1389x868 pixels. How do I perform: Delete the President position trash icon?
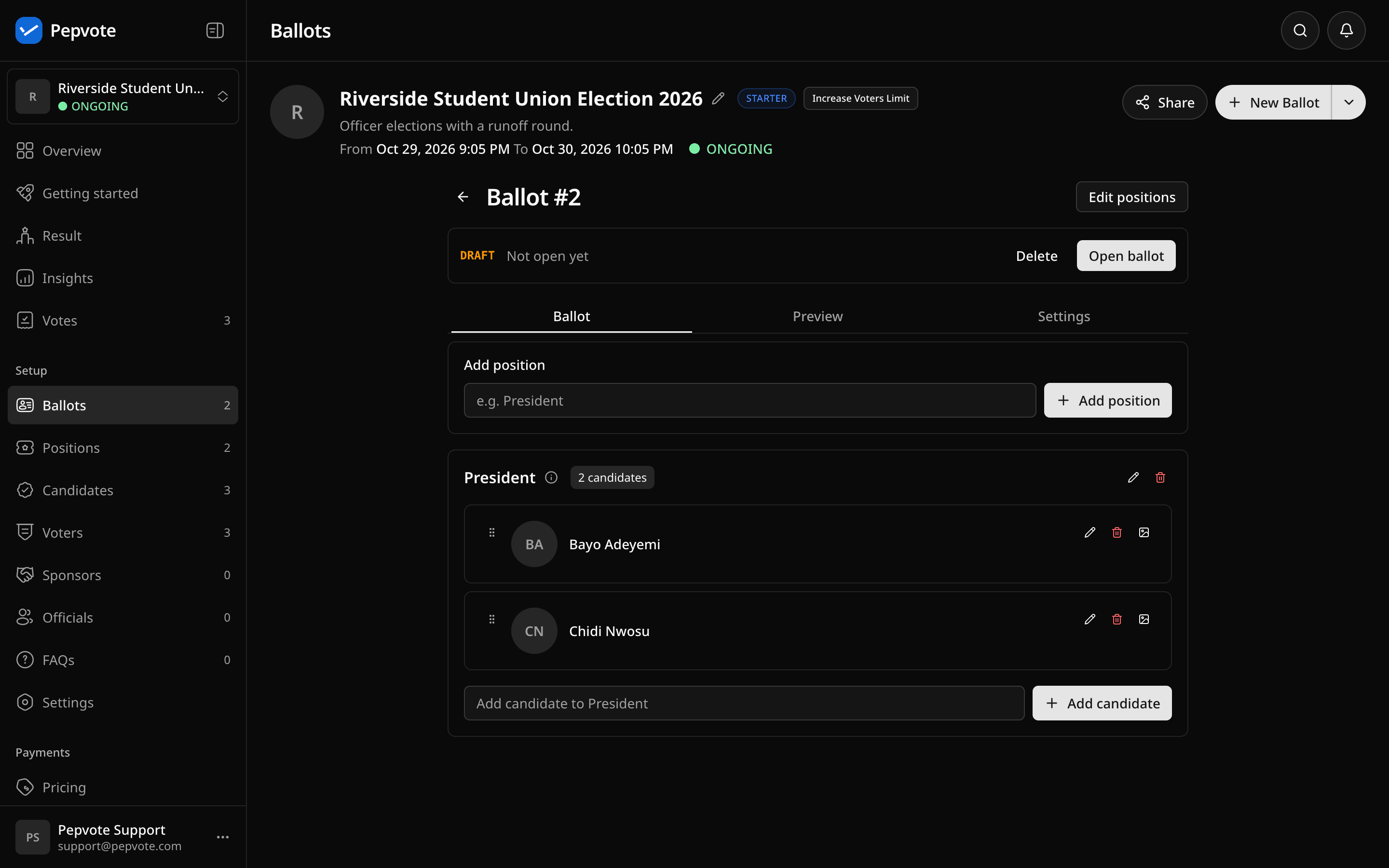click(x=1160, y=477)
